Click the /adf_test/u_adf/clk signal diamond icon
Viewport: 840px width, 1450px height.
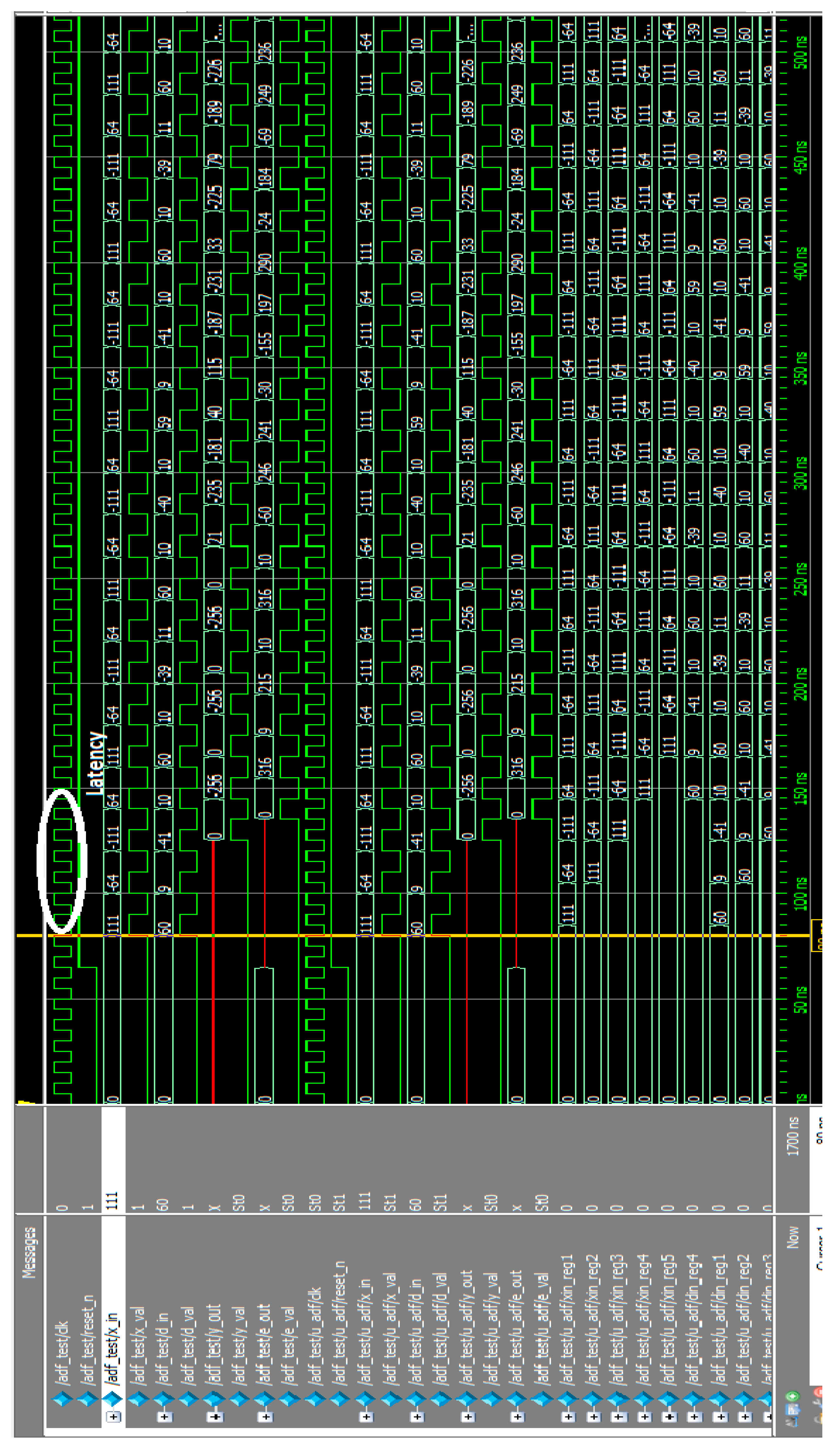point(315,1399)
